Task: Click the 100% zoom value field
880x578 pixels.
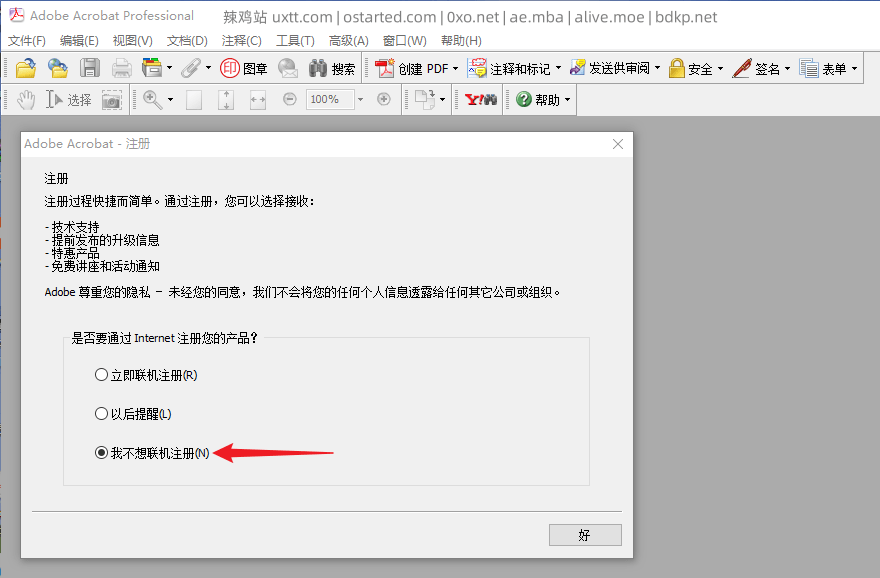Action: pos(330,99)
